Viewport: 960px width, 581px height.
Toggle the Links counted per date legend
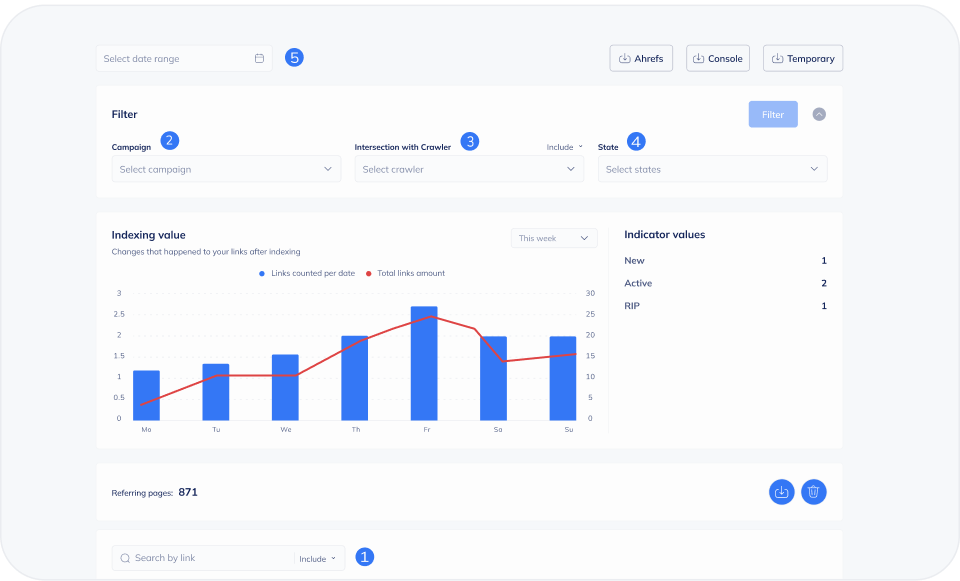pyautogui.click(x=307, y=273)
